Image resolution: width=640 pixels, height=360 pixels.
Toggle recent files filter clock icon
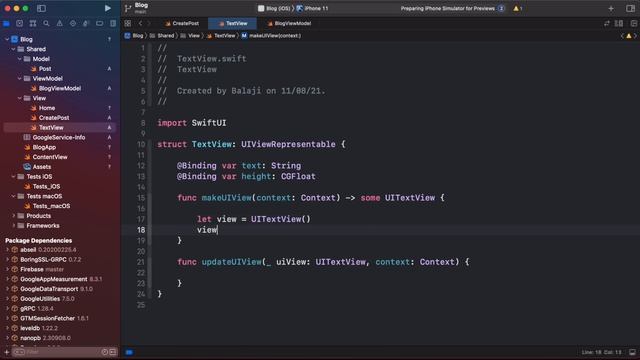click(x=104, y=352)
